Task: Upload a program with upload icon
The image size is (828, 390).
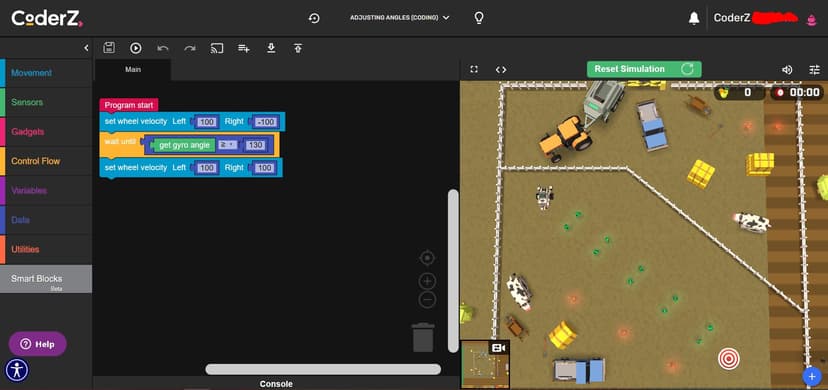Action: [298, 49]
